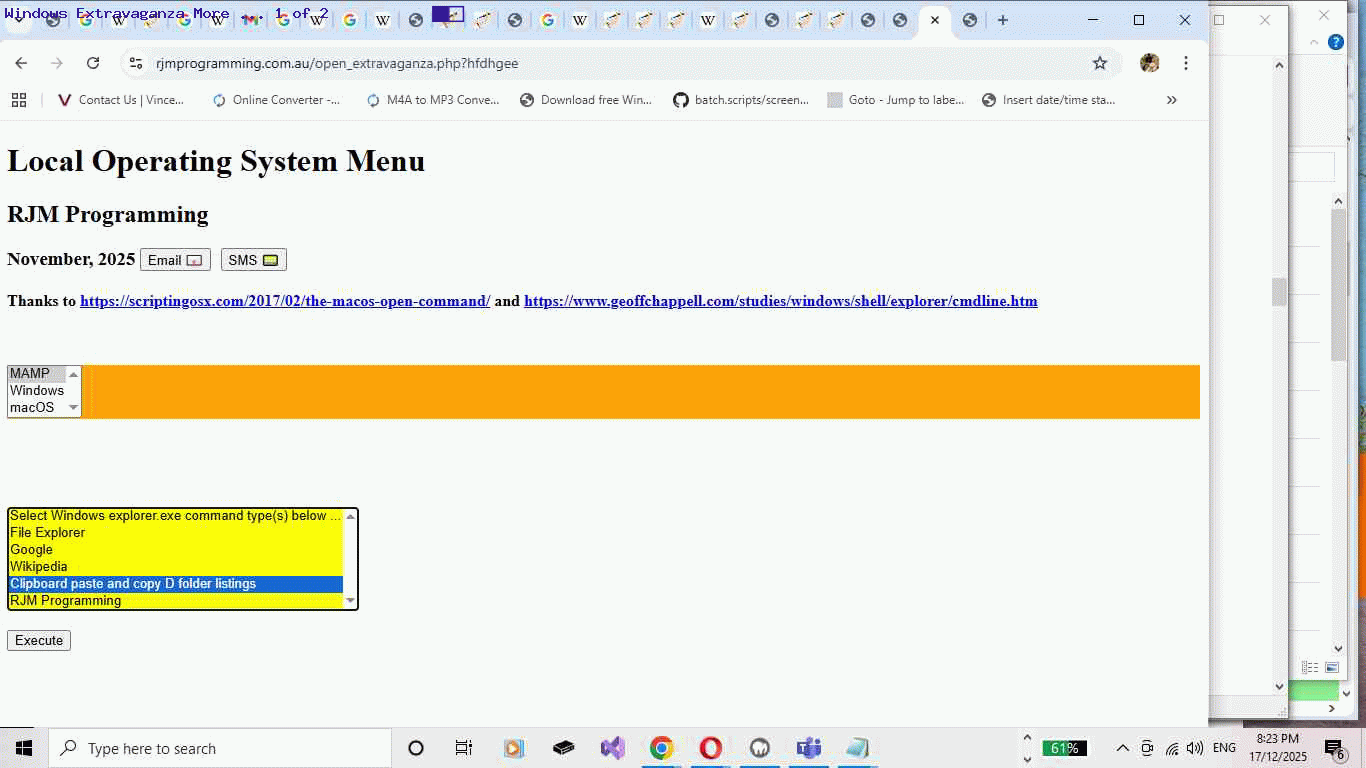Open the scriptingosx.com open-command link
Viewport: 1366px width, 768px height.
pyautogui.click(x=284, y=300)
